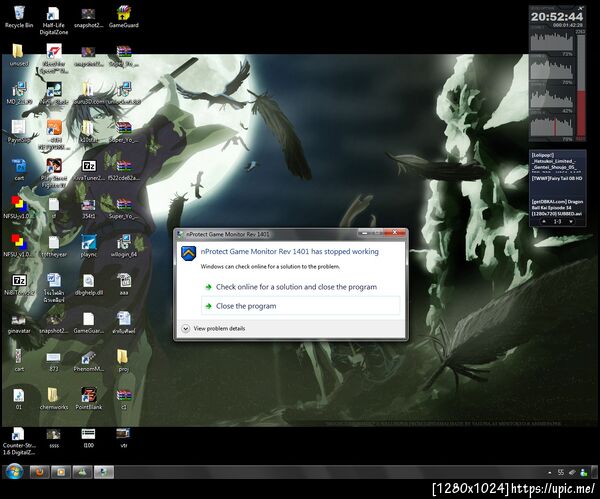Launch the PhenomM... shortcut icon
This screenshot has height=499, width=600.
pos(88,361)
